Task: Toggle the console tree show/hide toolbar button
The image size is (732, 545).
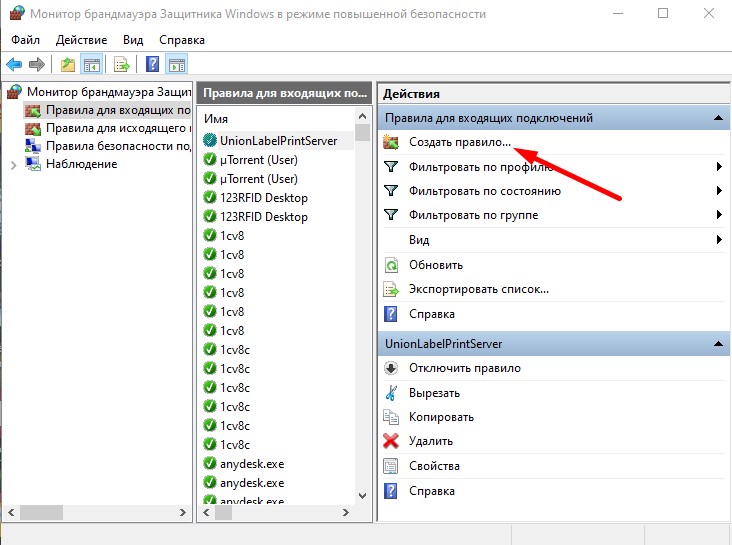Action: tap(92, 65)
